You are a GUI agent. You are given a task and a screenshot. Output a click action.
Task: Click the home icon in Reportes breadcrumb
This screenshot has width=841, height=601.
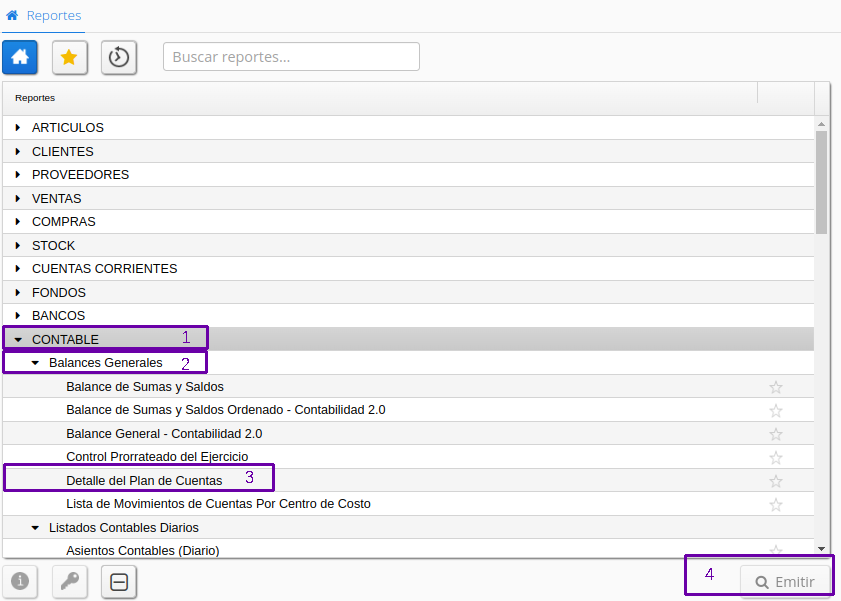pos(12,15)
